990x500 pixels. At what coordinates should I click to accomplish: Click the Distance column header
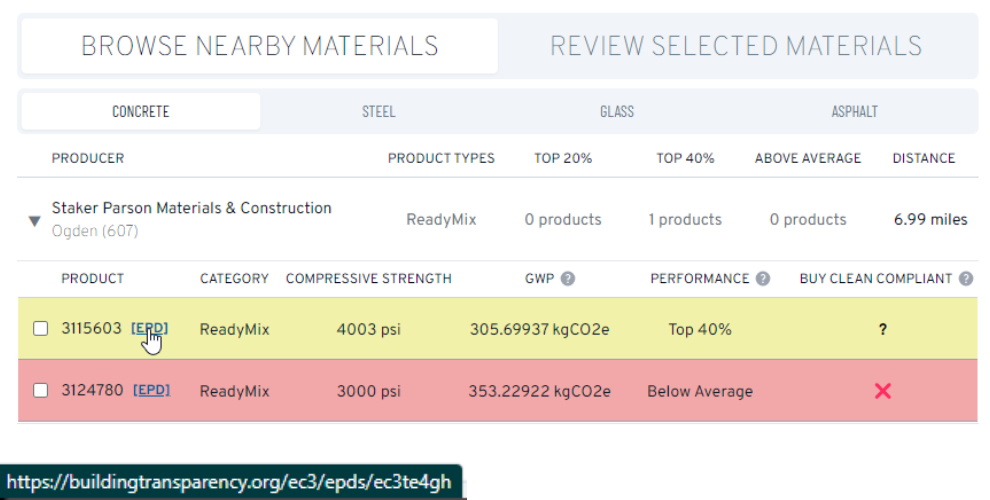(924, 158)
